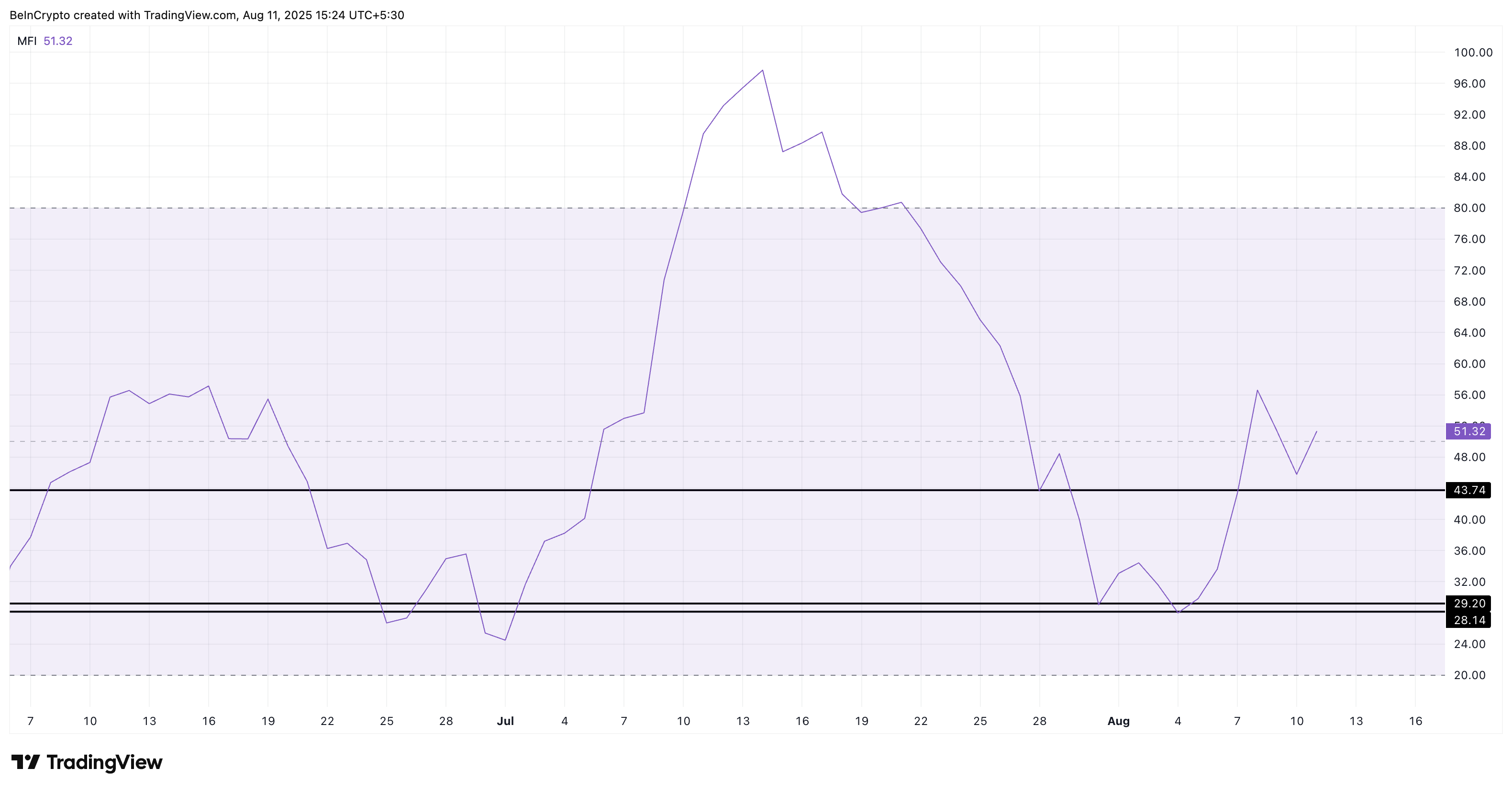This screenshot has width=1512, height=791.
Task: Click the MFI indicator label
Action: click(27, 41)
